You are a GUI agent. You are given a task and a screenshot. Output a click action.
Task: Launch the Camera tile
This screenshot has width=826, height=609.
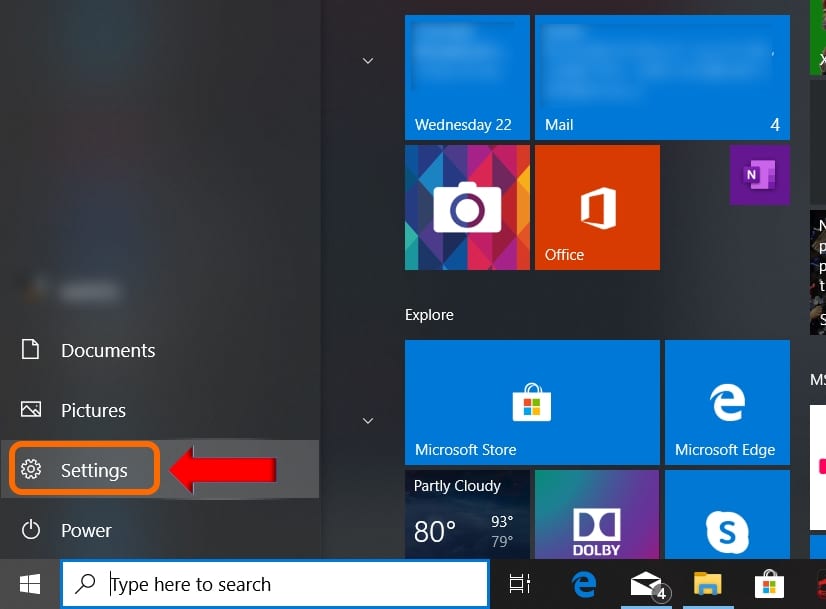[x=467, y=208]
